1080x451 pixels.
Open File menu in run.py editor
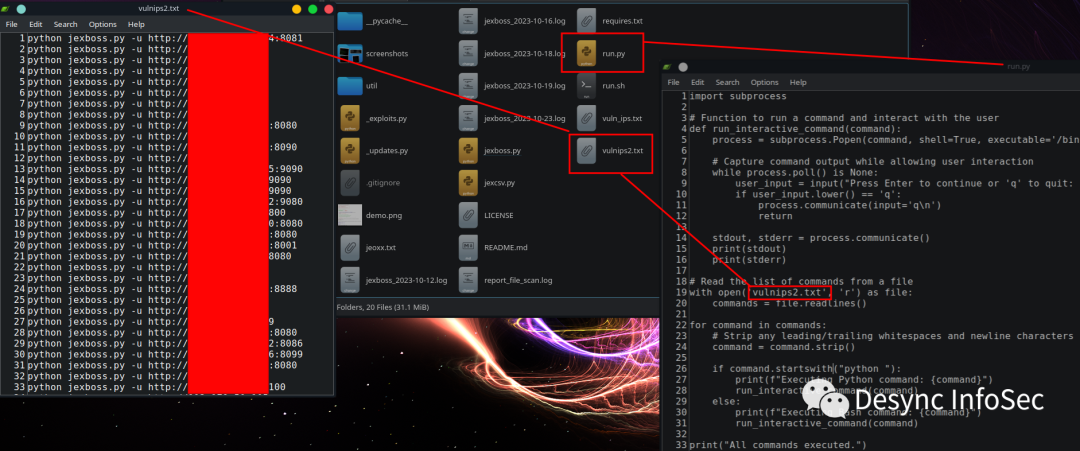tap(674, 83)
